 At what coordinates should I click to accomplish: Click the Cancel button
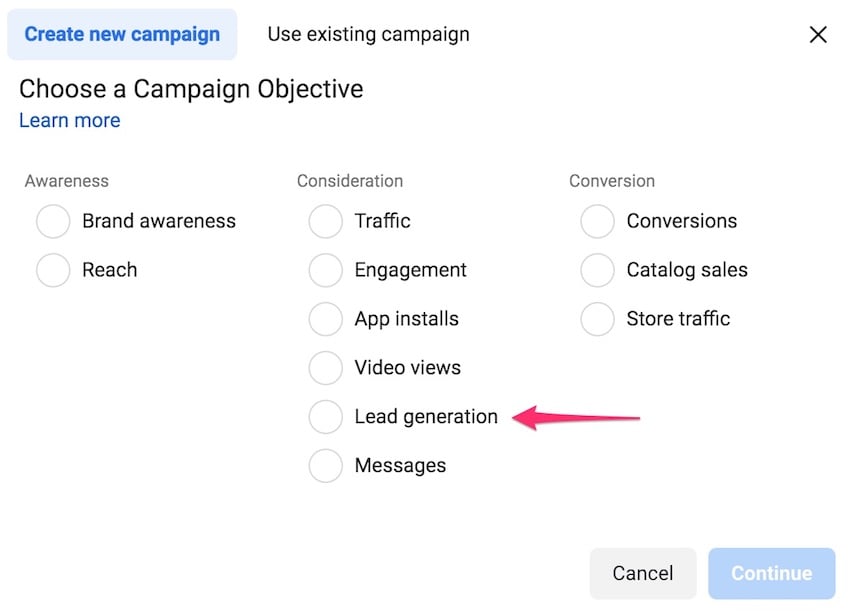tap(643, 574)
